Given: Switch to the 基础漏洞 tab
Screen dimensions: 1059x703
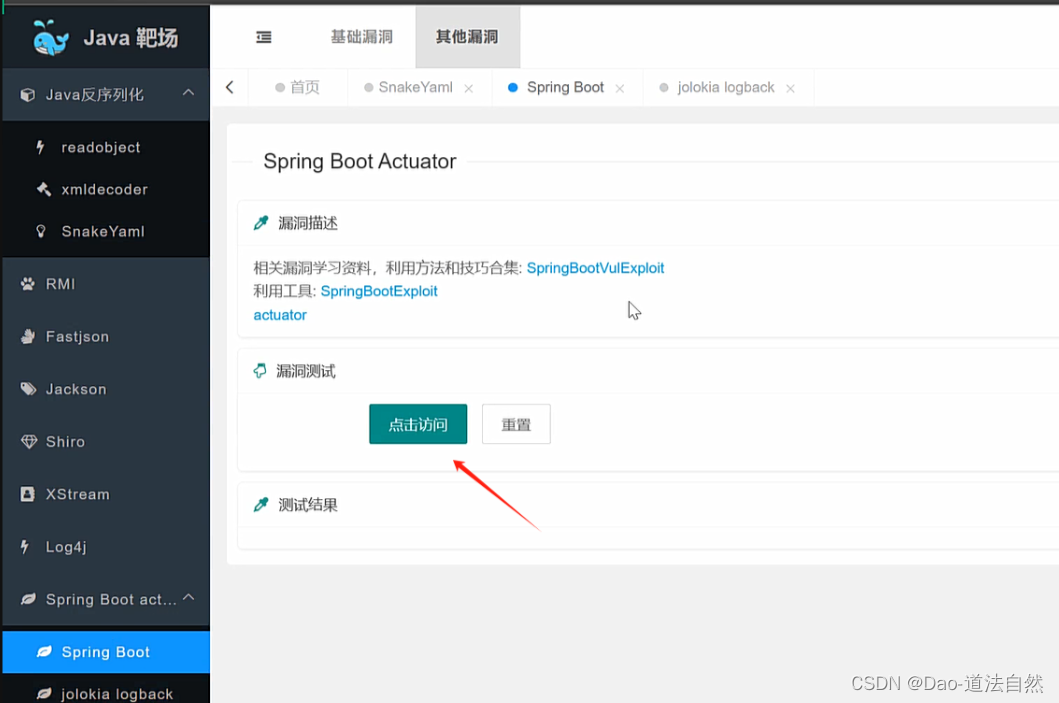Looking at the screenshot, I should click(x=360, y=36).
